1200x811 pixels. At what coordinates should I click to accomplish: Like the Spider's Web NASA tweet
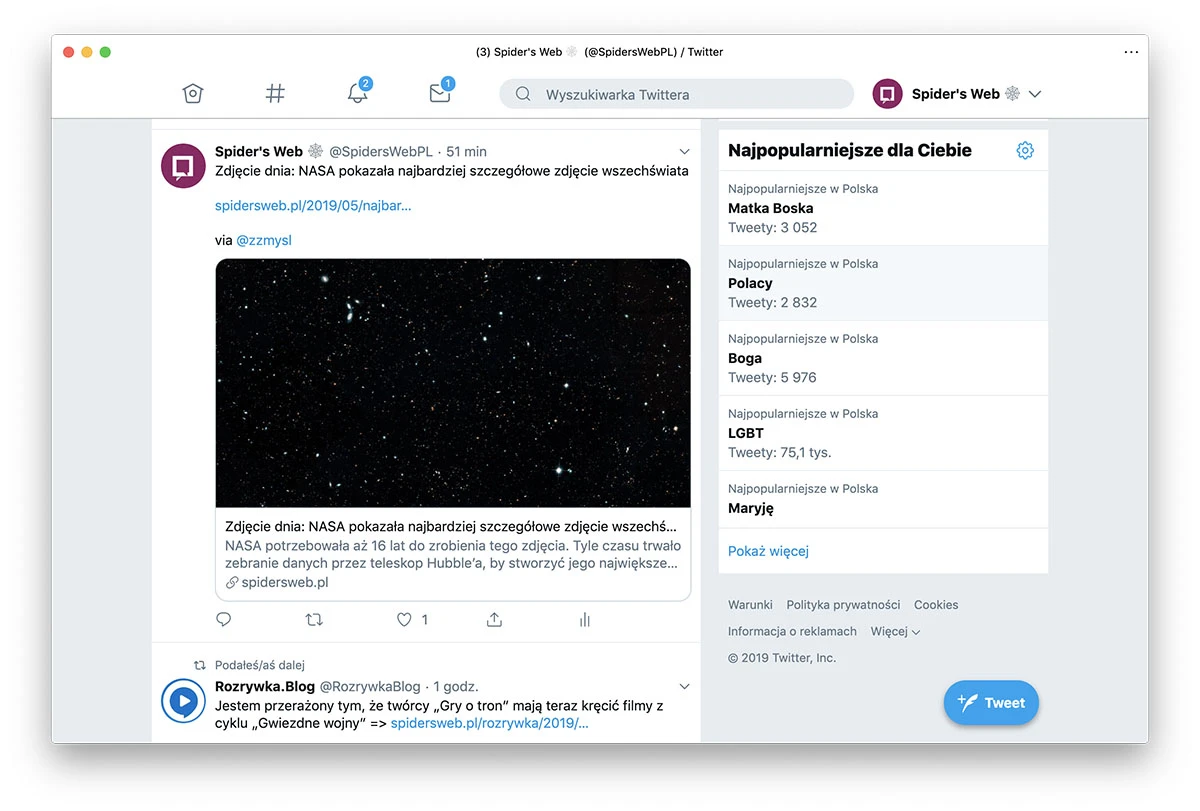click(x=404, y=620)
